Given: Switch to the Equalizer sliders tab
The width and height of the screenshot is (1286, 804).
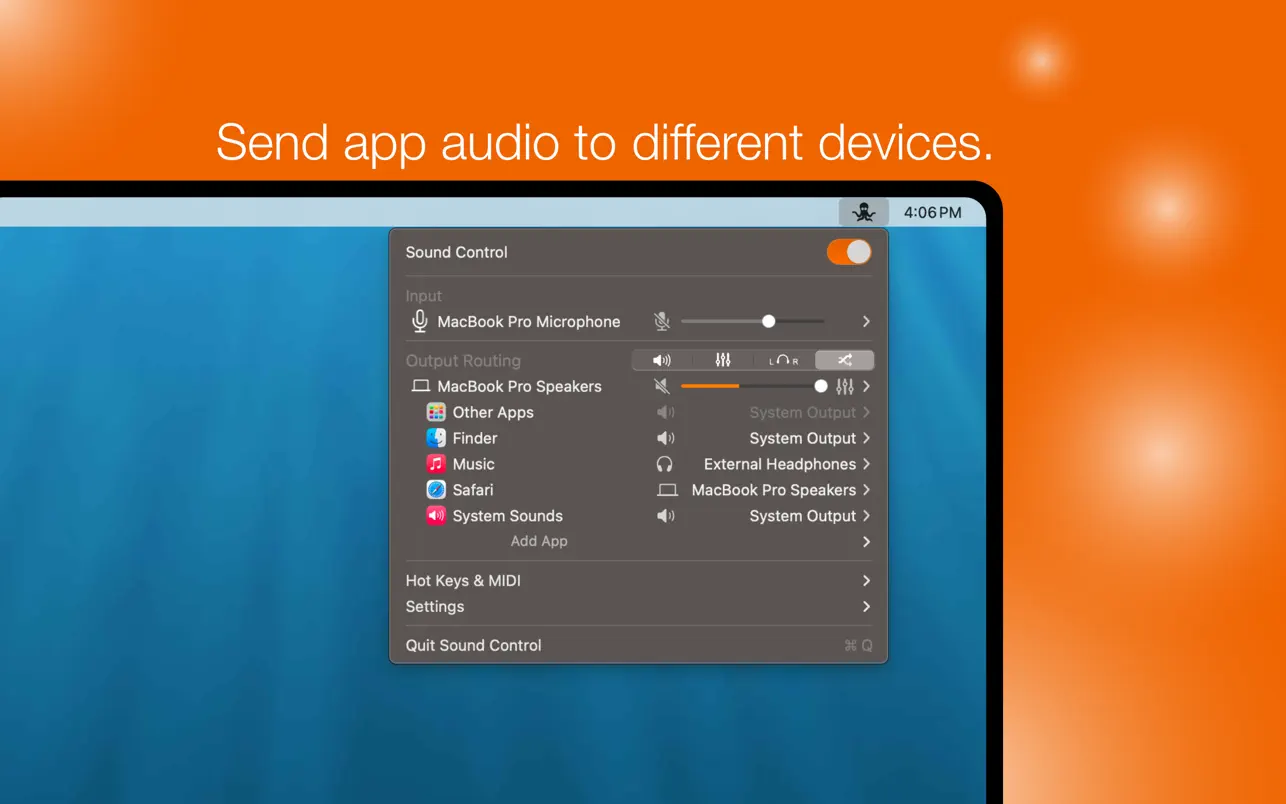Looking at the screenshot, I should pos(723,360).
